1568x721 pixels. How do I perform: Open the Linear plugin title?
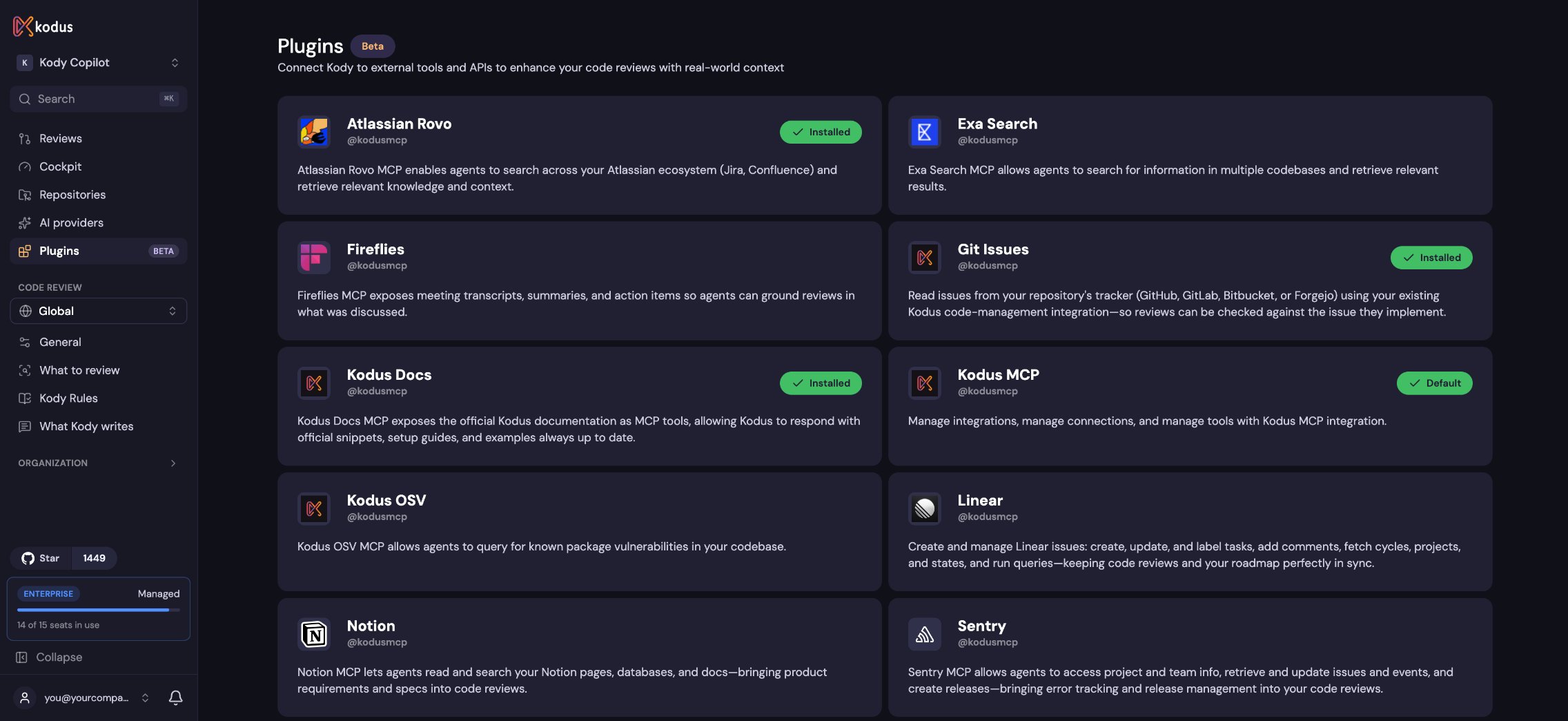click(980, 500)
